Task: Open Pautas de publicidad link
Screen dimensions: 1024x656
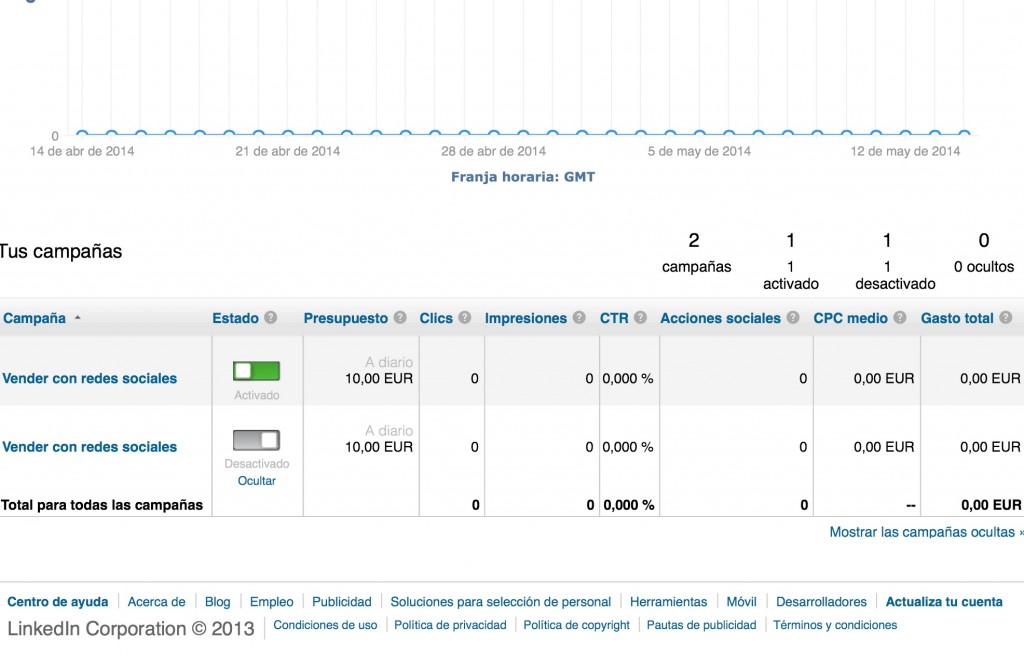Action: [x=701, y=625]
